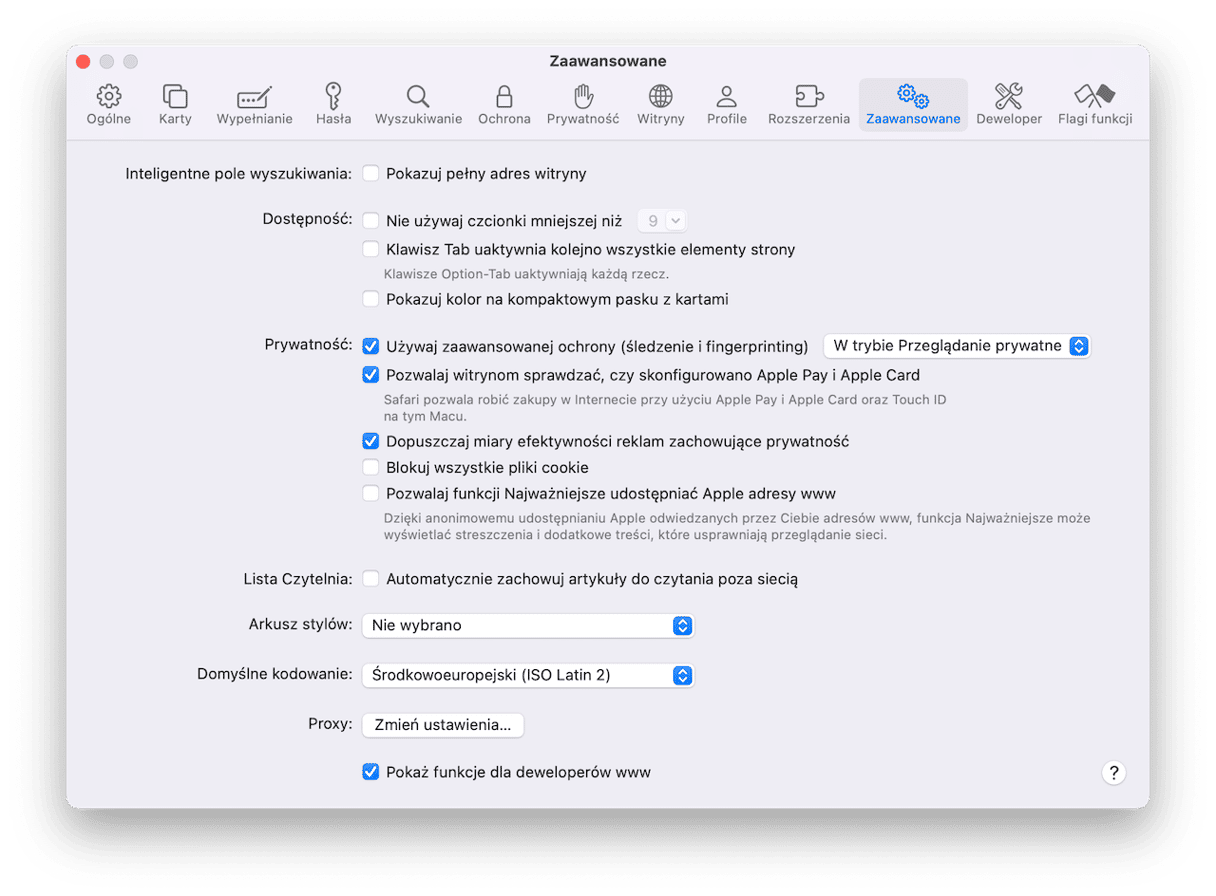The height and width of the screenshot is (896, 1216).
Task: Open the Deweloper tools icon
Action: tap(1009, 96)
